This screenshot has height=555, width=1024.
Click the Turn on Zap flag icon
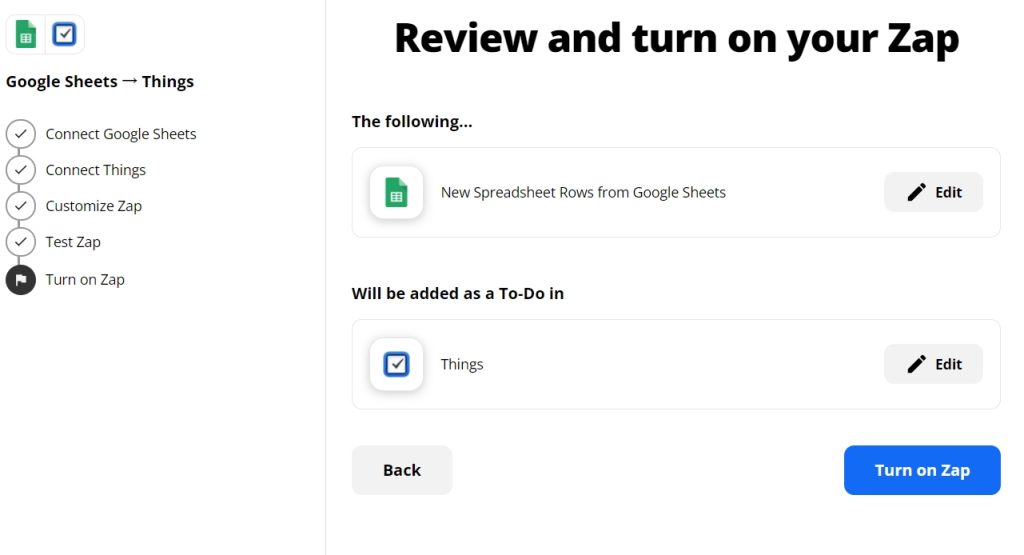[21, 279]
